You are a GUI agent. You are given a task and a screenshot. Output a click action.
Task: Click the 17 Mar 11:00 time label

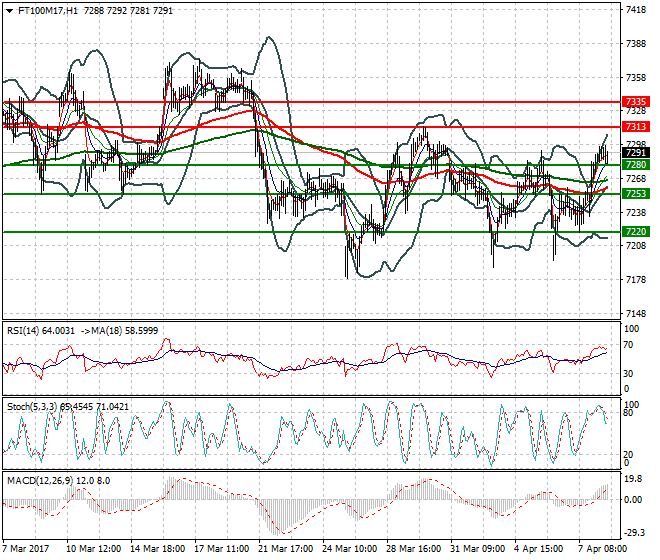(x=221, y=549)
